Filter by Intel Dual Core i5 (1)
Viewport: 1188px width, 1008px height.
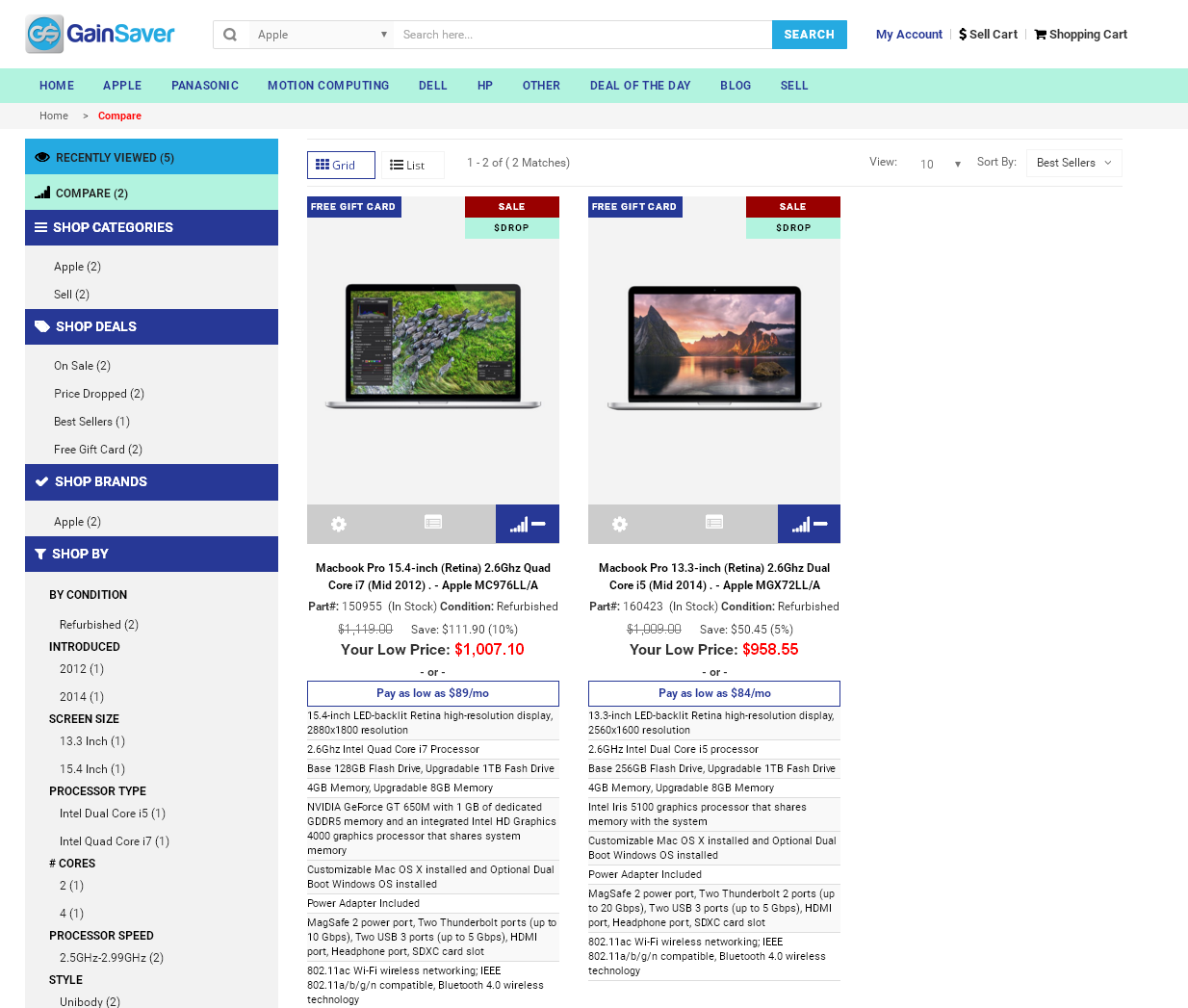(113, 814)
